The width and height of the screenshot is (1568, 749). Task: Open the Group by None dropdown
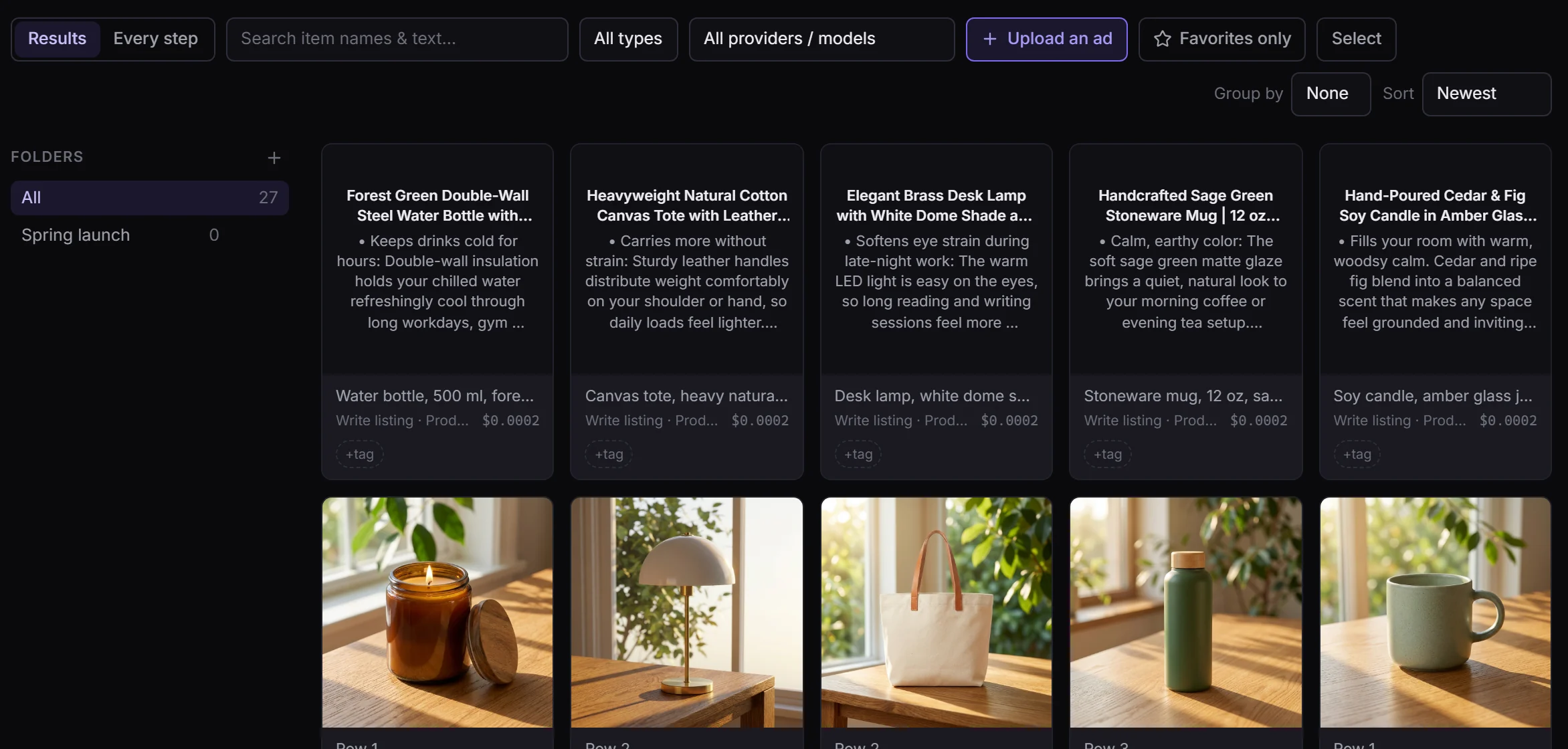coord(1330,94)
